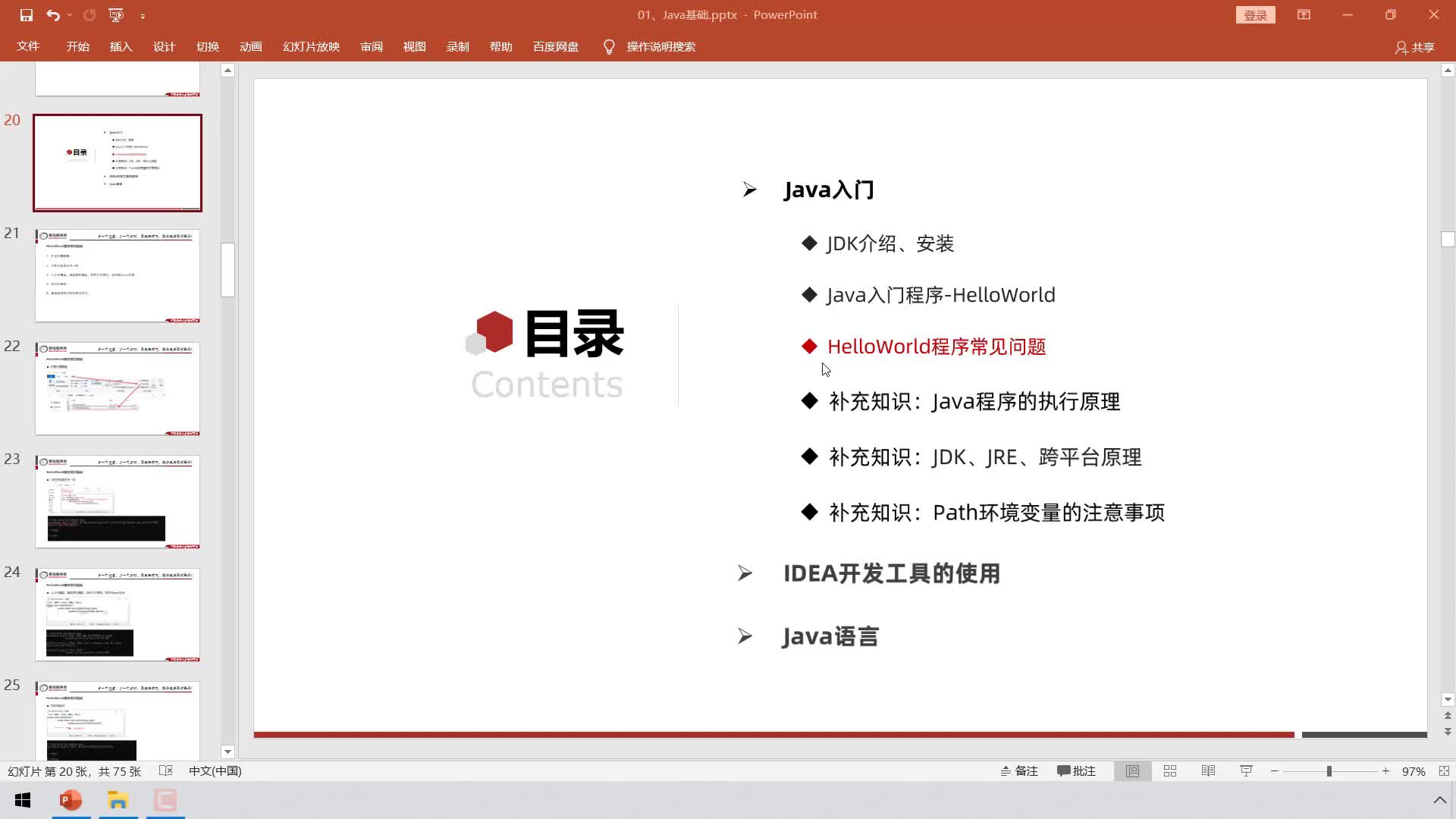Click slide count 幻灯片第20张 in status bar
This screenshot has width=1456, height=819.
point(74,771)
